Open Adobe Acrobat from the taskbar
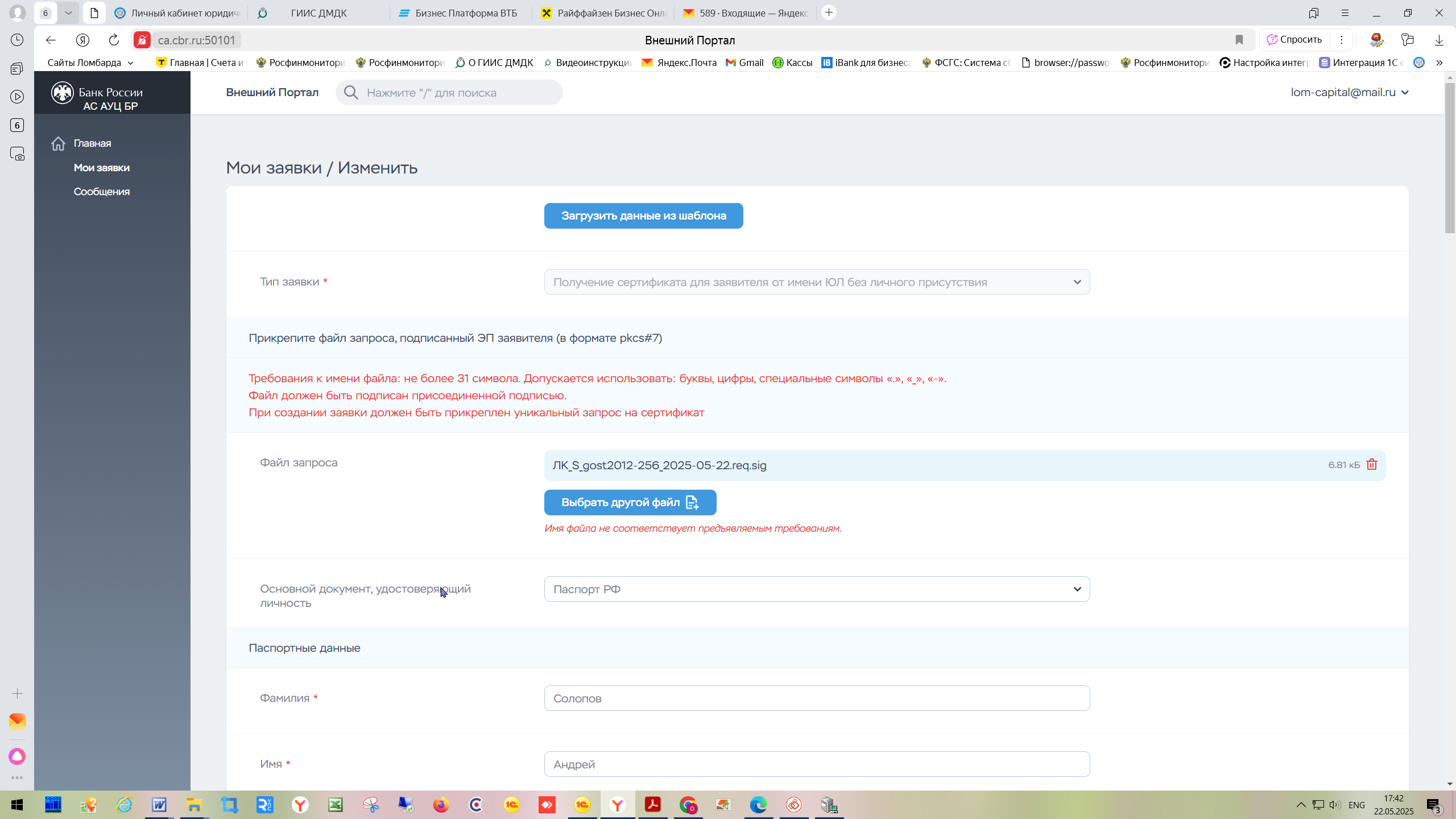This screenshot has width=1456, height=819. (x=652, y=805)
